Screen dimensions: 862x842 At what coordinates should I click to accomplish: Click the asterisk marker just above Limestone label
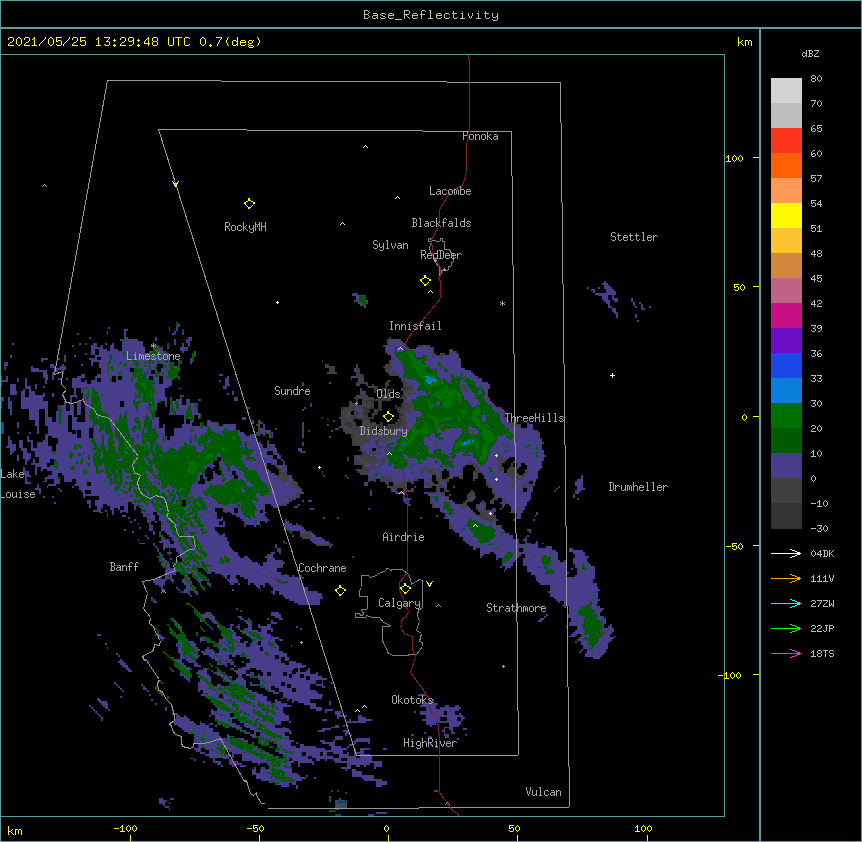click(153, 346)
